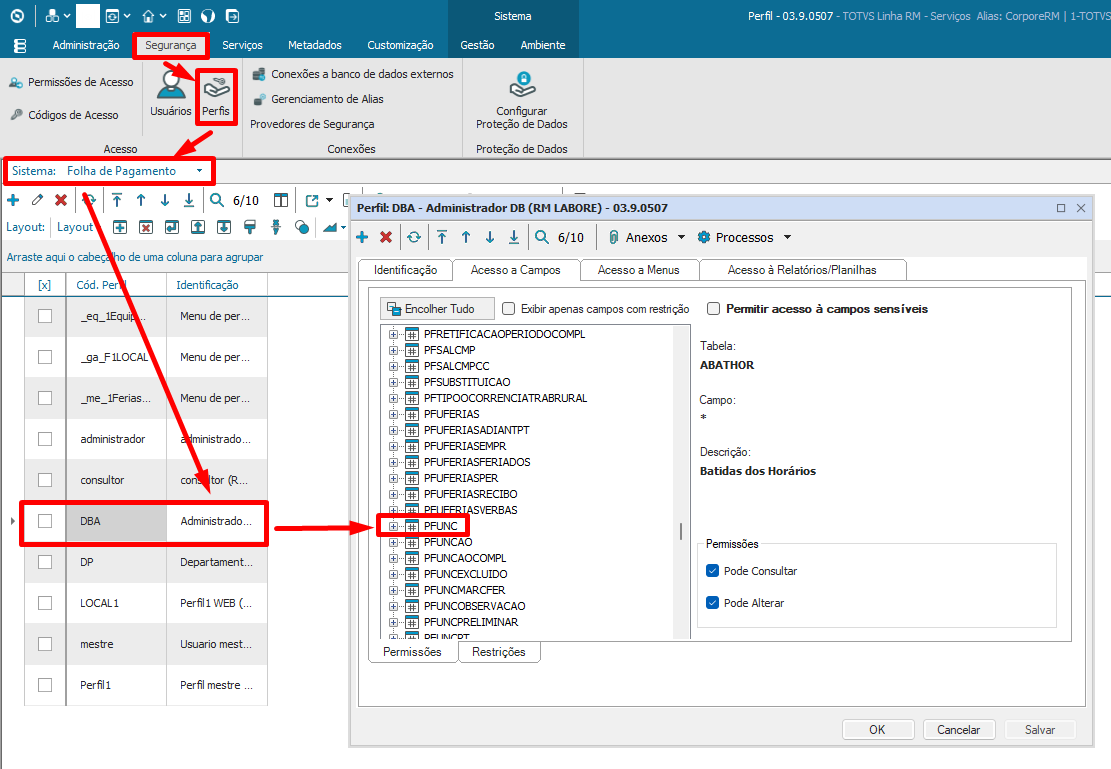Screen dimensions: 1111x769
Task: Click the layout paint brush icon
Action: click(249, 227)
